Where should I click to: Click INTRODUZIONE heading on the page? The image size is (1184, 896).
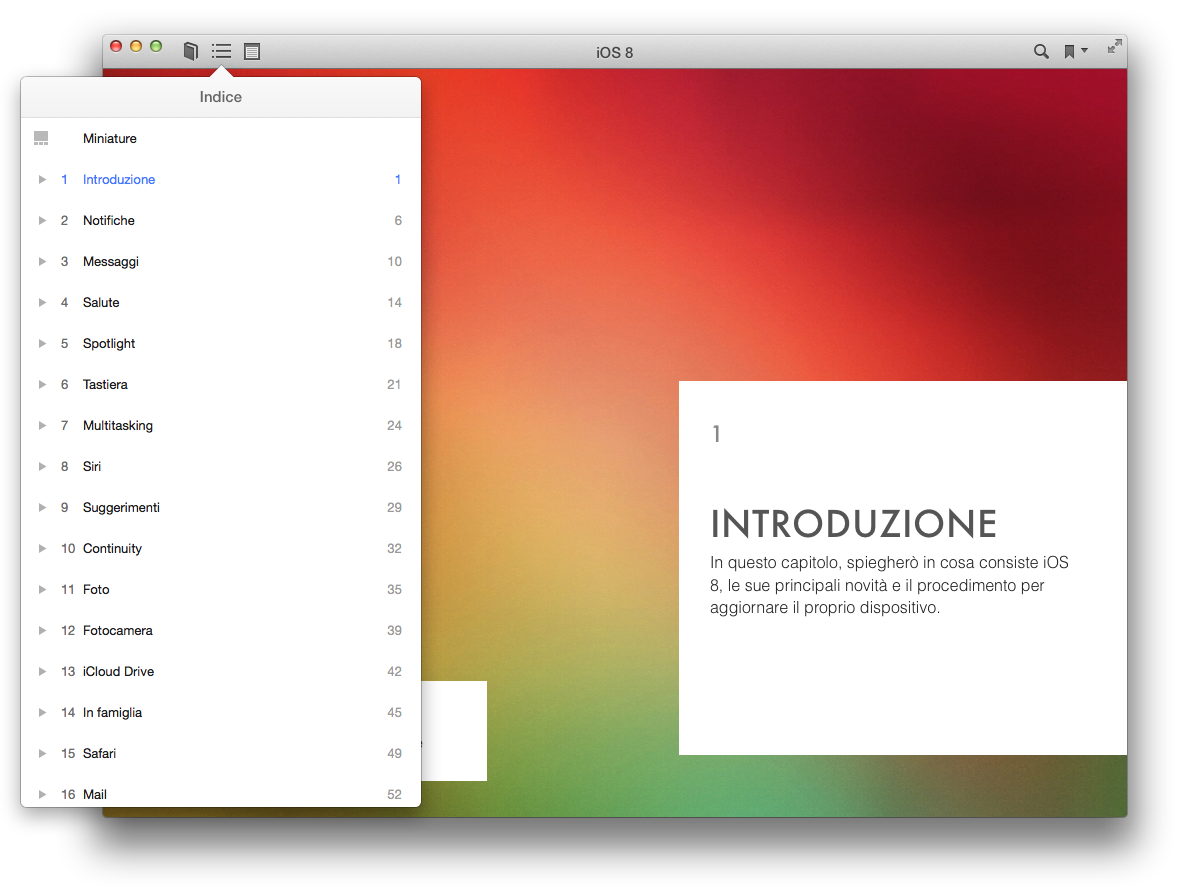[853, 524]
